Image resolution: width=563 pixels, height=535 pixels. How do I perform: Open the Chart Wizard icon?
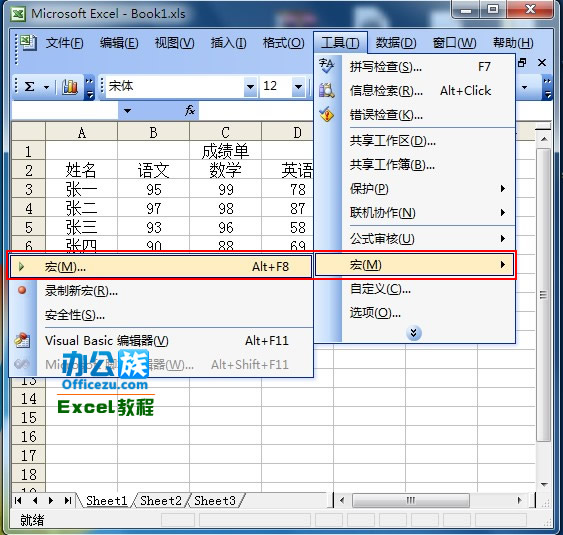coord(70,87)
